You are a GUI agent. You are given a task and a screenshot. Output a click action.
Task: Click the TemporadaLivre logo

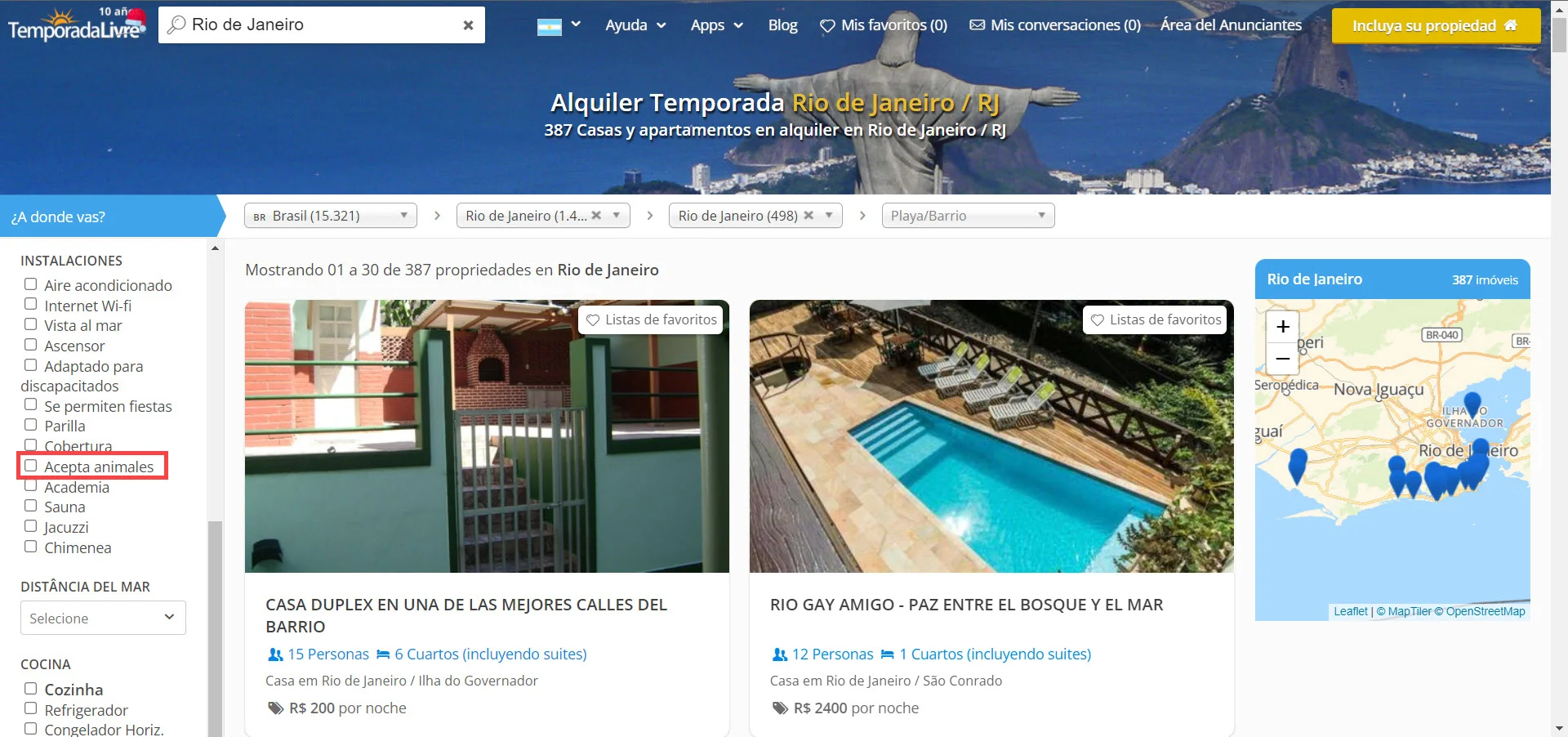pyautogui.click(x=77, y=25)
